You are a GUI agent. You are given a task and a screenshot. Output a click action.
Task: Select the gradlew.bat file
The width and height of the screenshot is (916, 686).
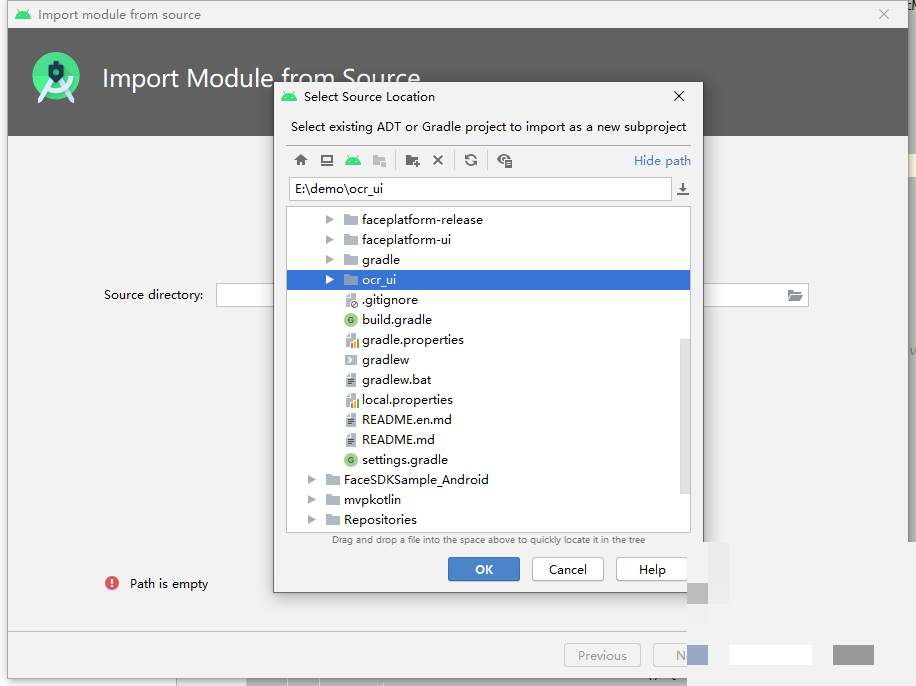pos(488,380)
